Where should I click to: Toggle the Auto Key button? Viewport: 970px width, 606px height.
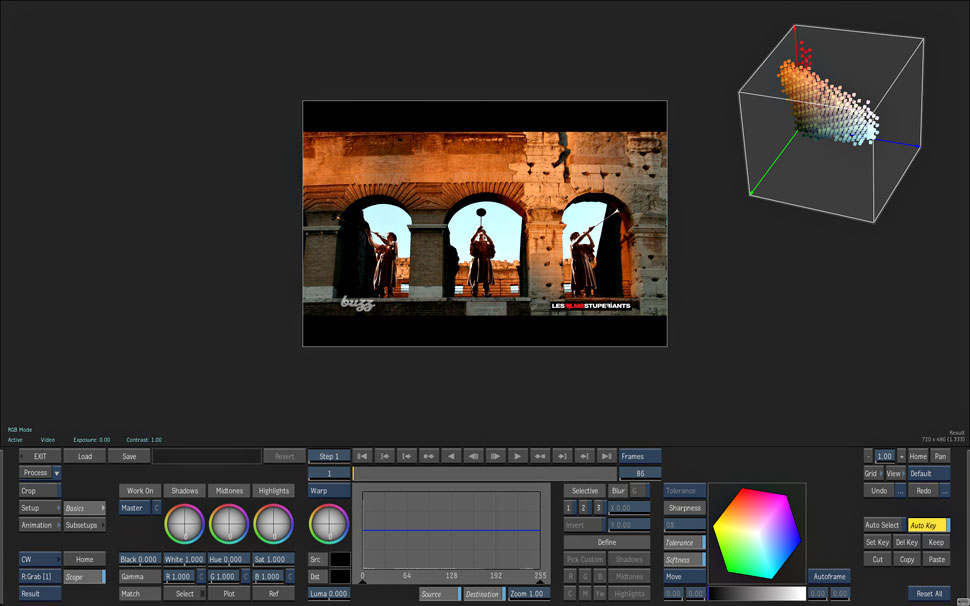(926, 525)
